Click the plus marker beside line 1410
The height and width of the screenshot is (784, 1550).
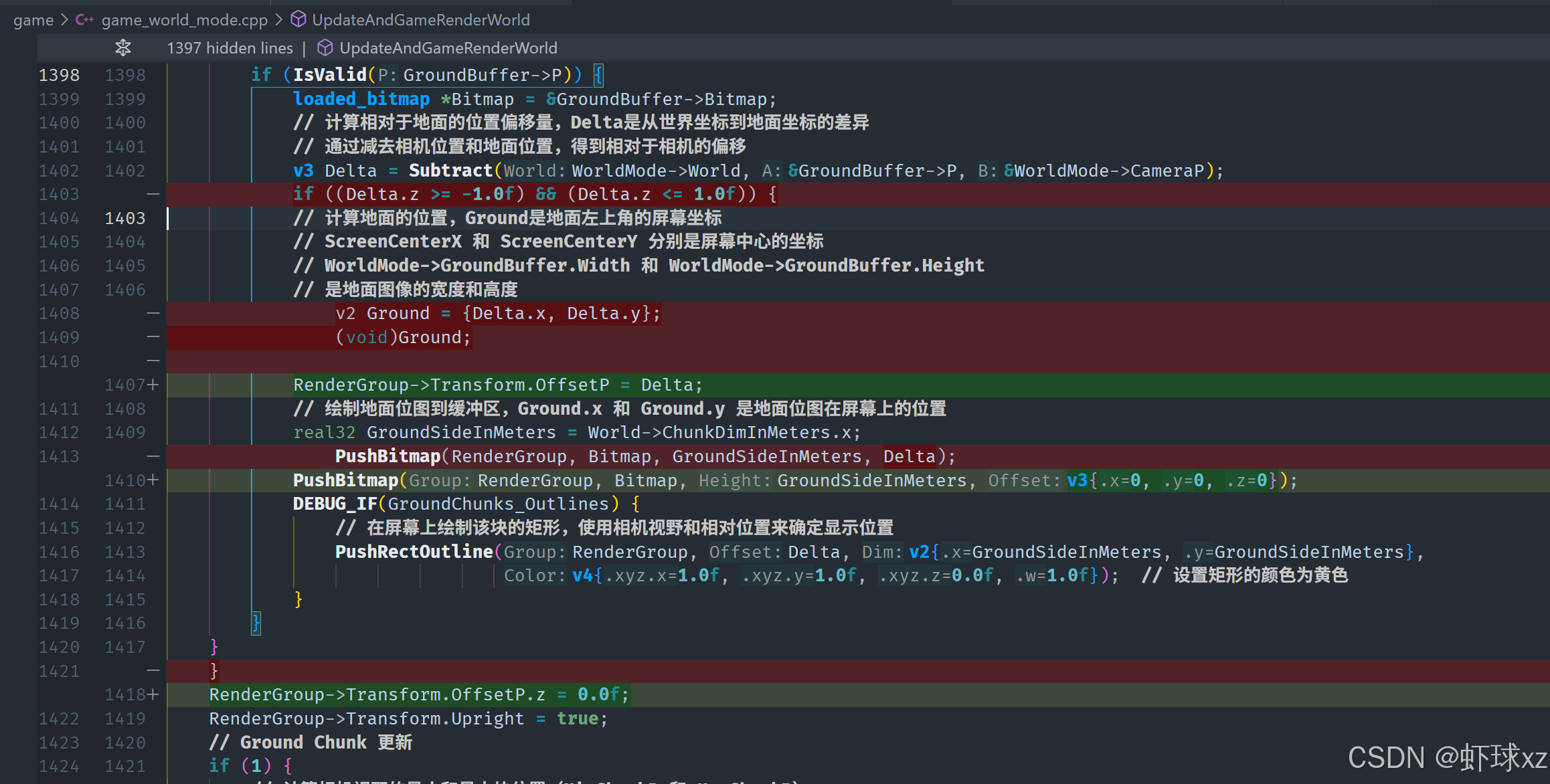[153, 480]
